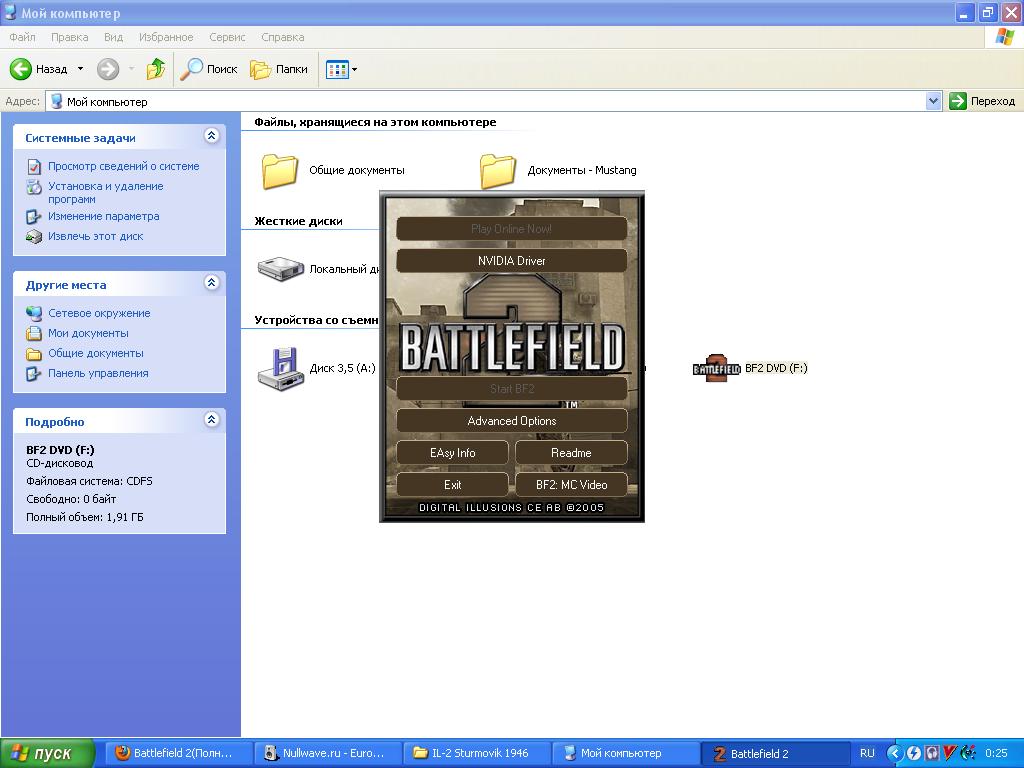This screenshot has width=1024, height=768.
Task: Open Общие документы sidebar link
Action: (96, 353)
